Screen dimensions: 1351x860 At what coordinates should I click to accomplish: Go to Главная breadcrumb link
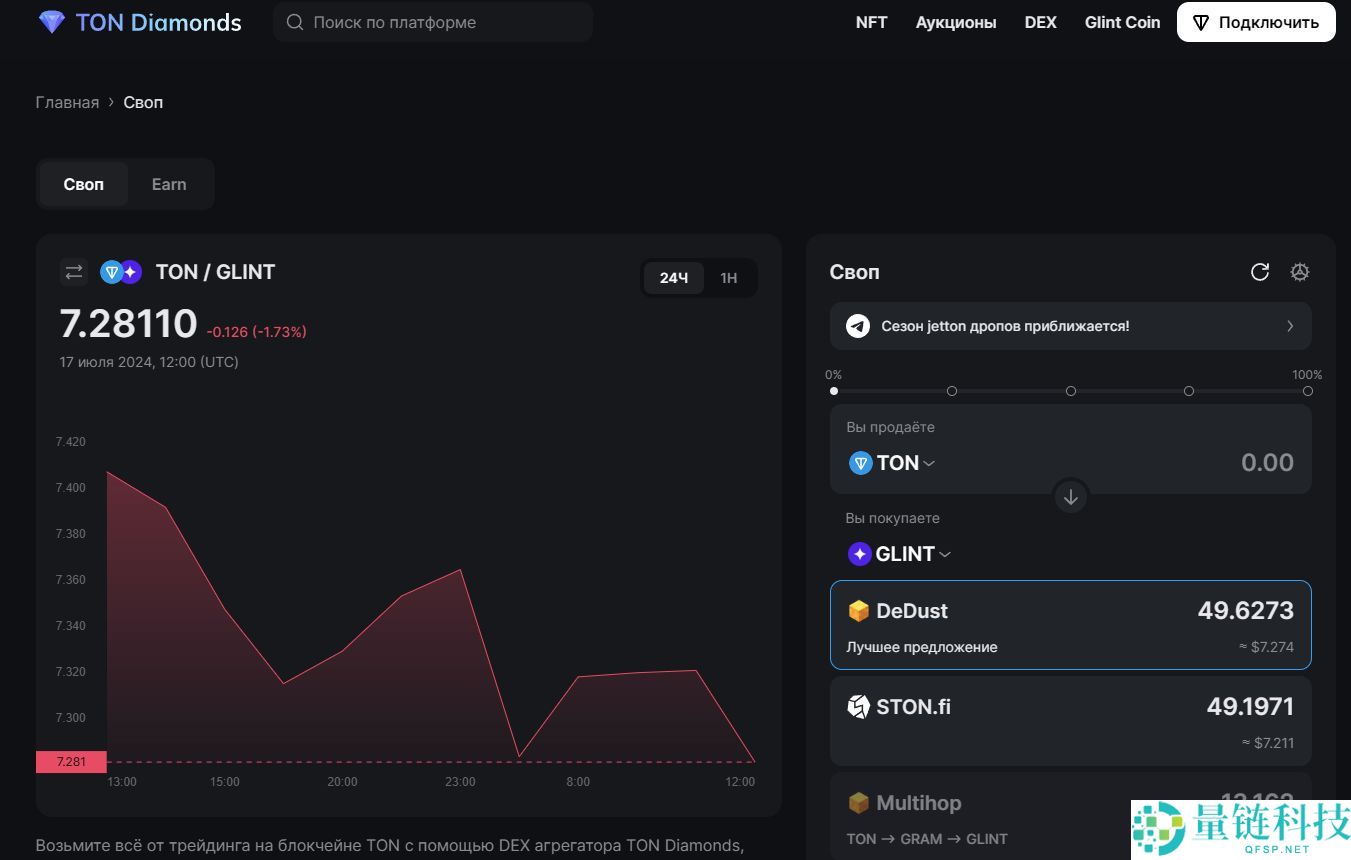click(x=67, y=102)
